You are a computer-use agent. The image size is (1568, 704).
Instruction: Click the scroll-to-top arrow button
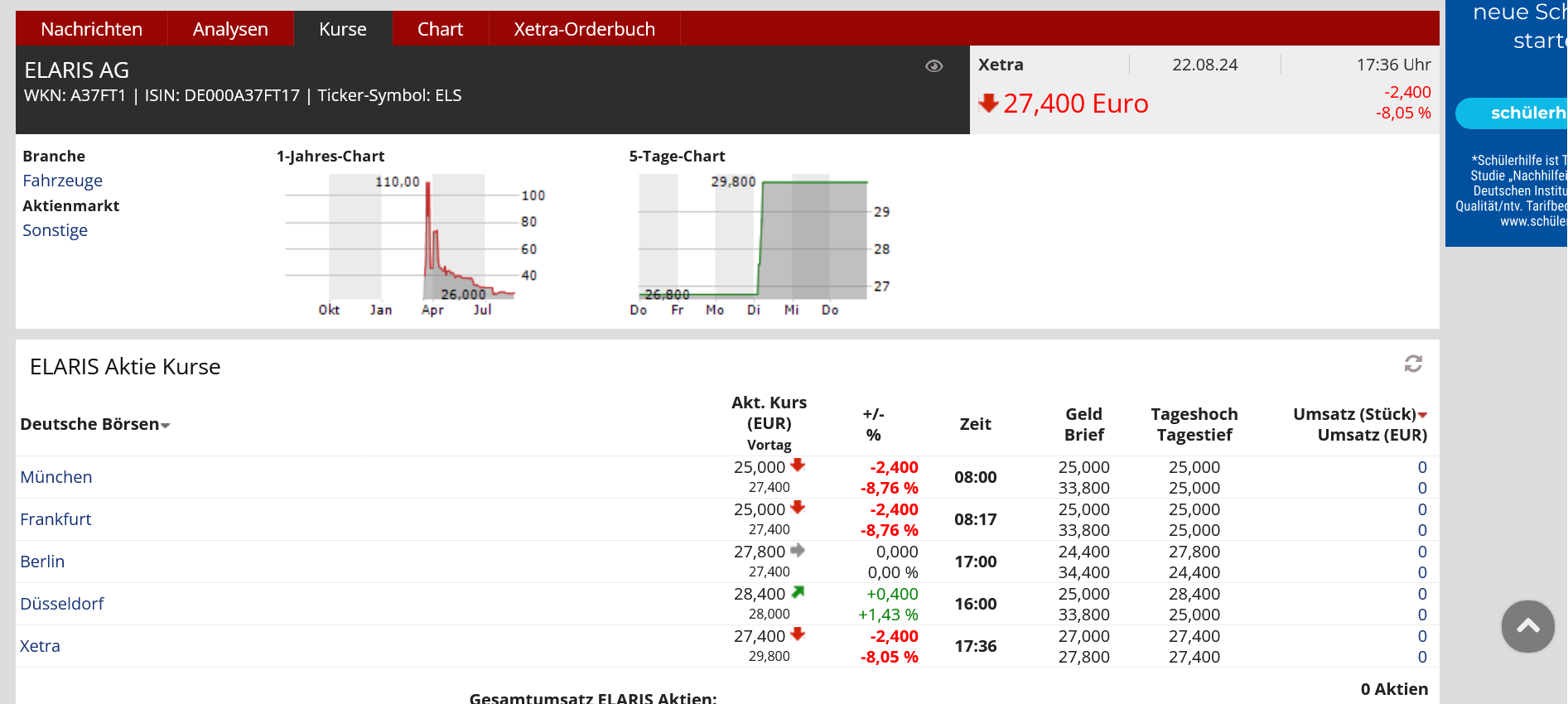[x=1527, y=626]
